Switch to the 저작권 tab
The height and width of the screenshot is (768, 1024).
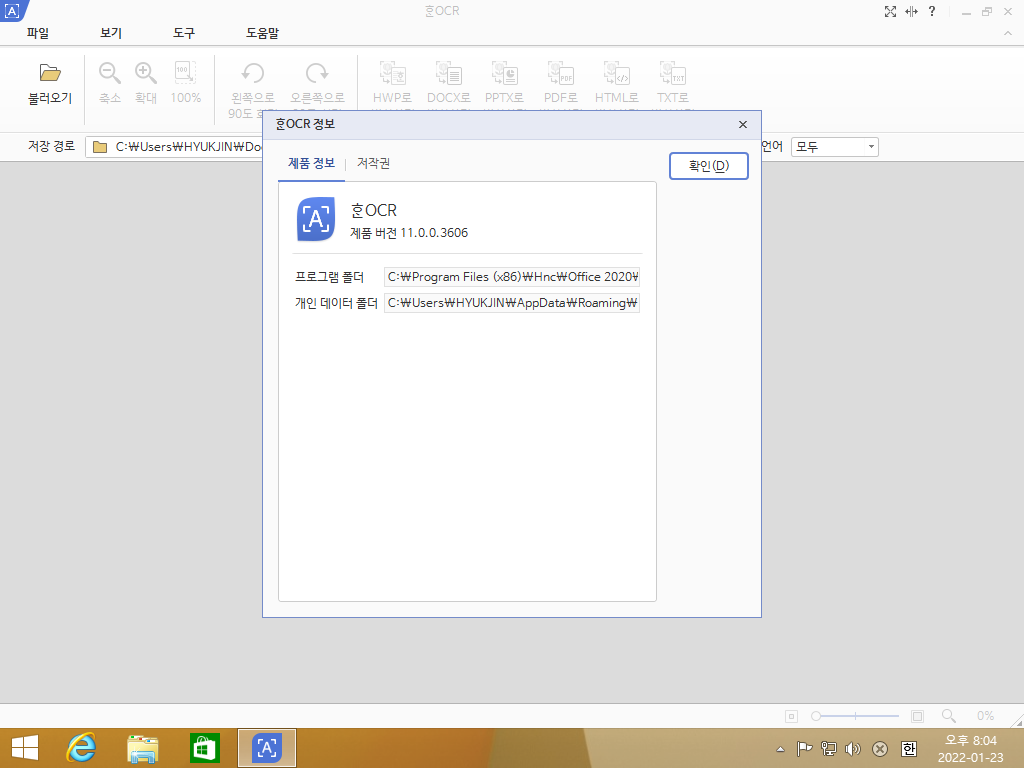pyautogui.click(x=374, y=163)
